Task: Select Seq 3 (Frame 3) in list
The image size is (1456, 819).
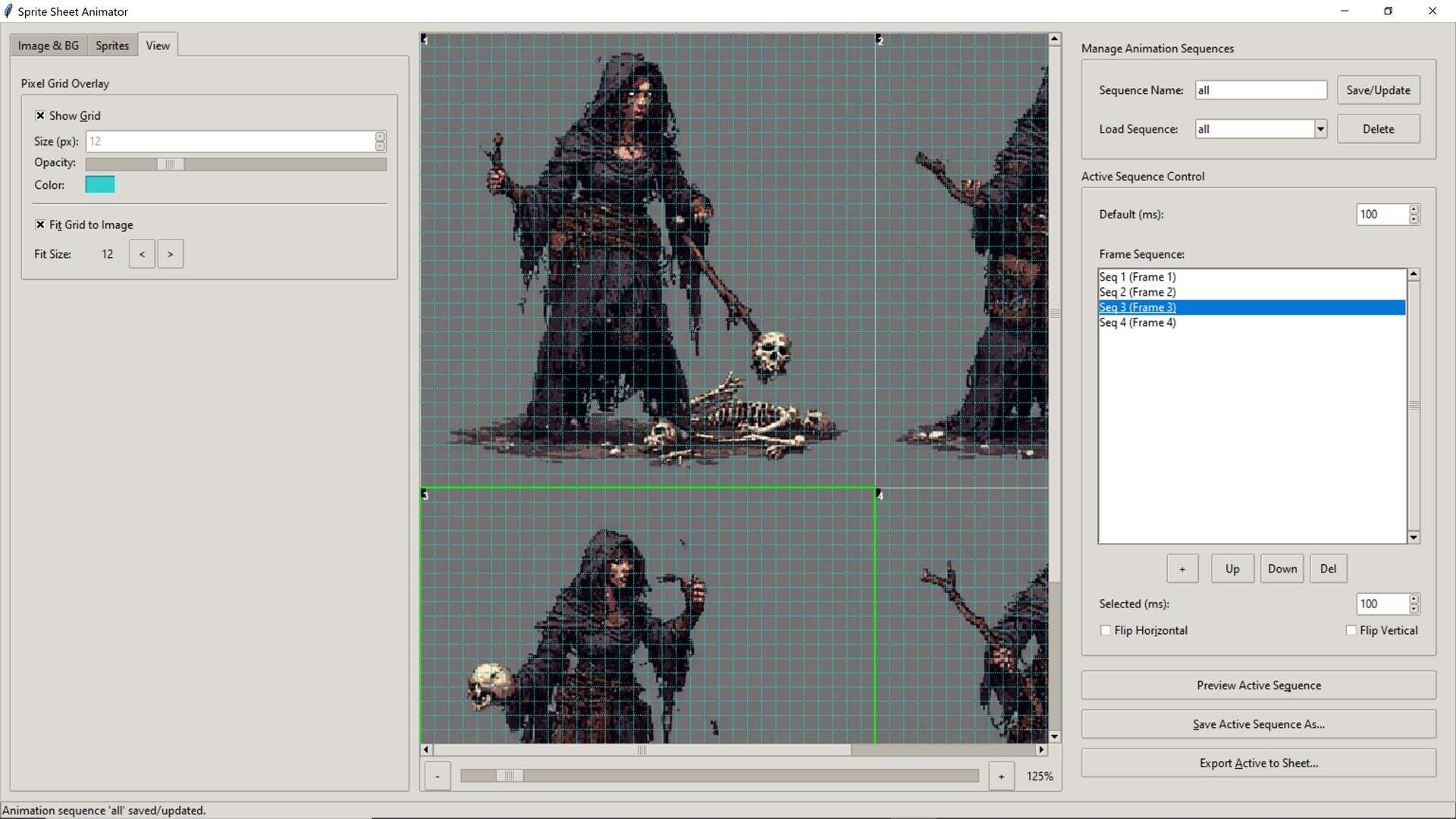Action: 1252,307
